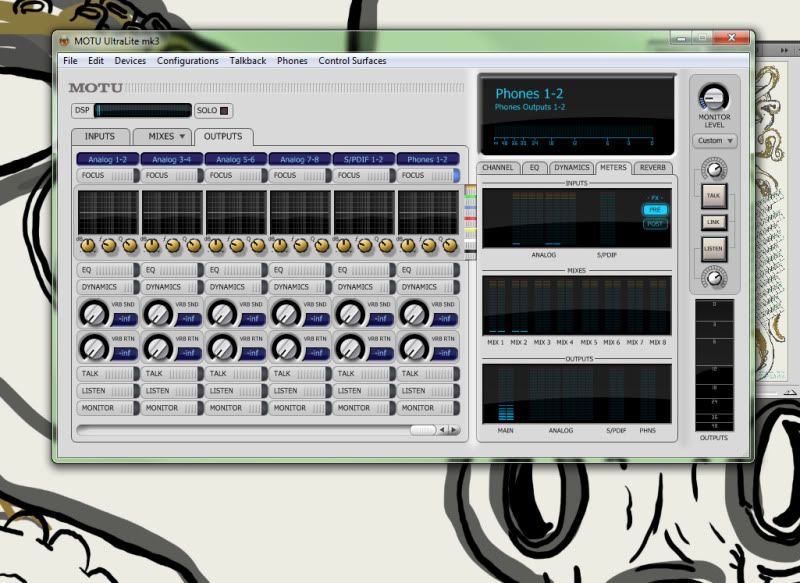This screenshot has width=800, height=583.
Task: Click the large TALK button under Monitor Level
Action: click(714, 196)
